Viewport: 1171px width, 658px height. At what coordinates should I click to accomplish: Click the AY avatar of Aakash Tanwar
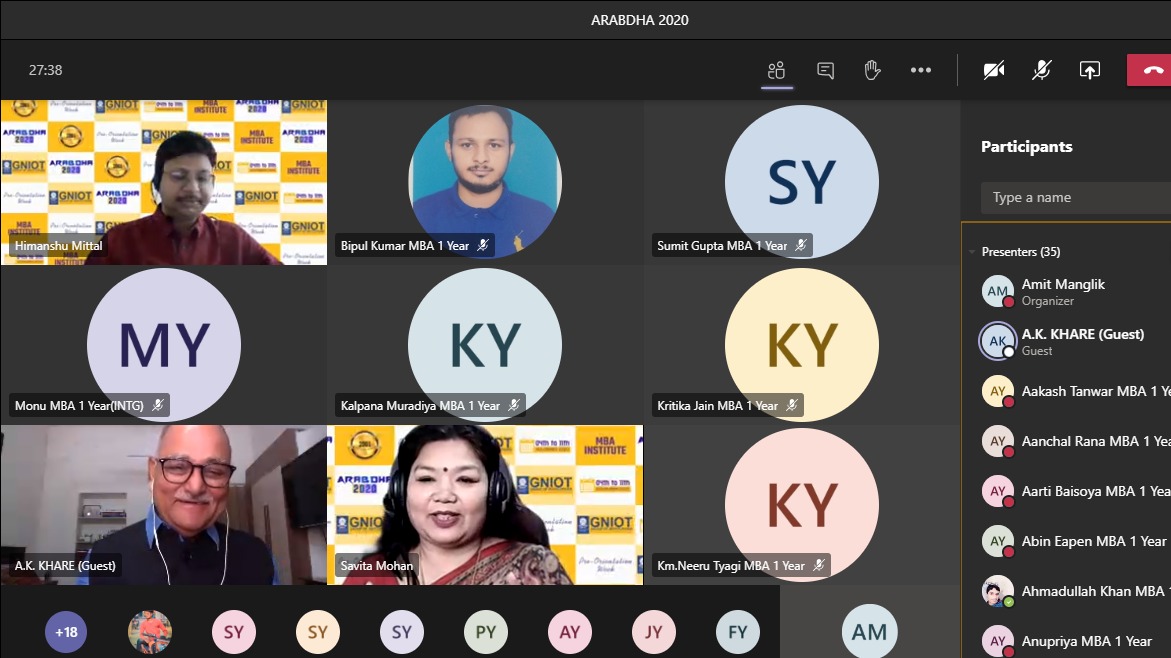(997, 391)
